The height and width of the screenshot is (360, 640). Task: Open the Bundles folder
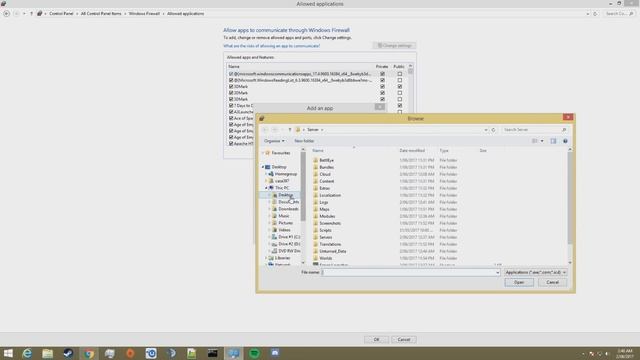pos(326,167)
